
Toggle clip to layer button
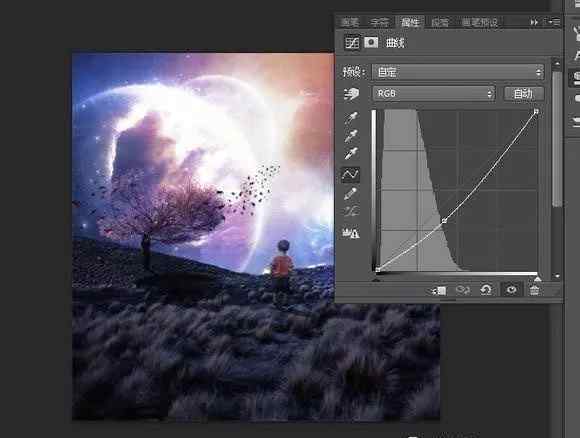(439, 291)
